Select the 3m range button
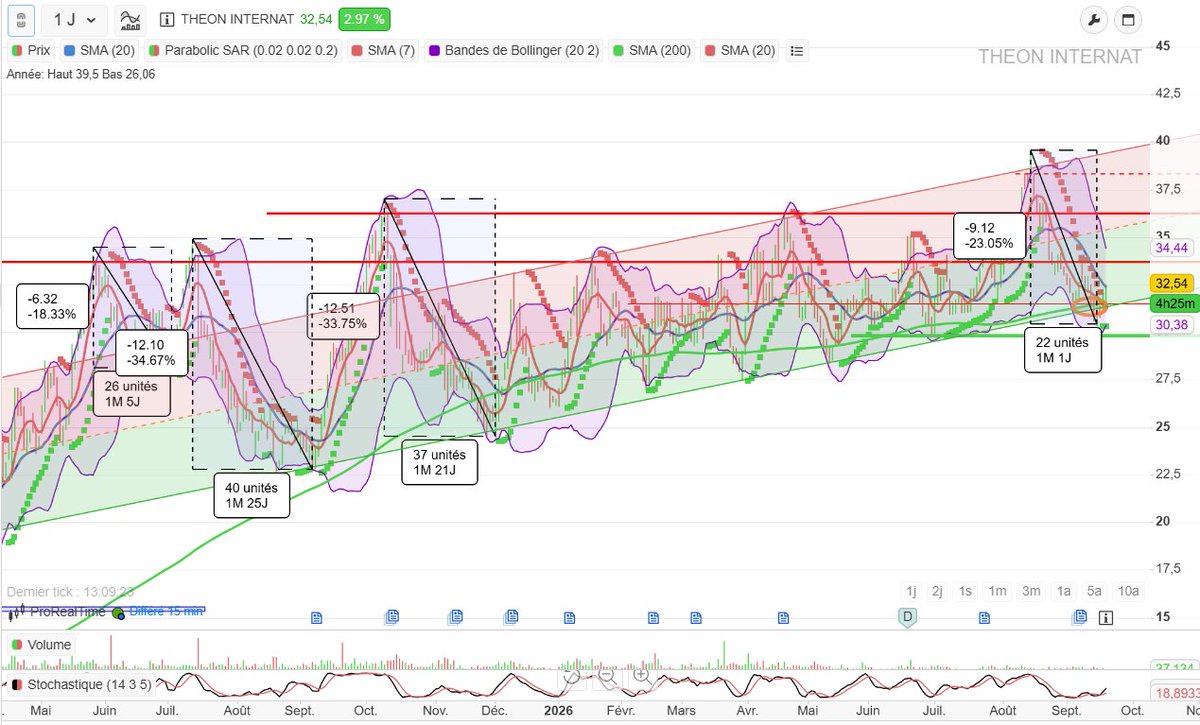 1031,591
